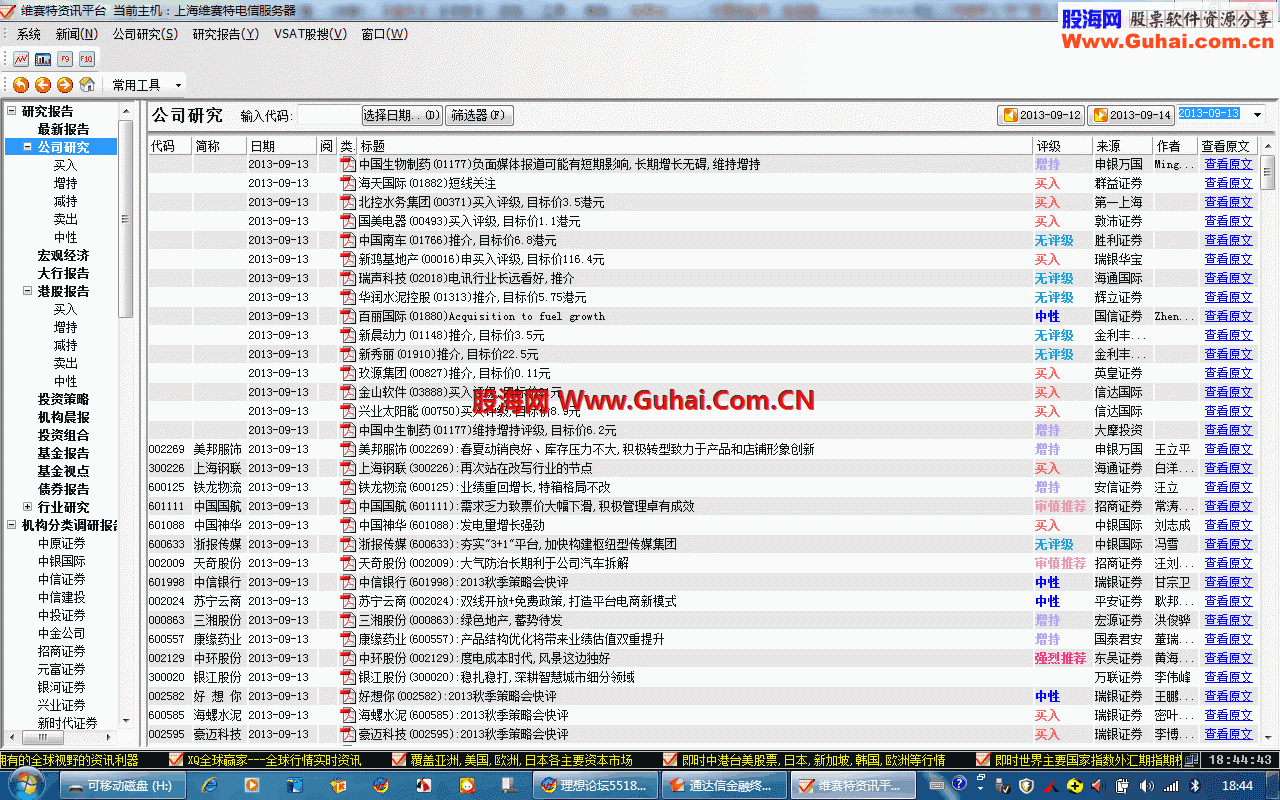This screenshot has width=1280, height=800.
Task: Open the VSAT股搜(V) menu
Action: pos(311,34)
